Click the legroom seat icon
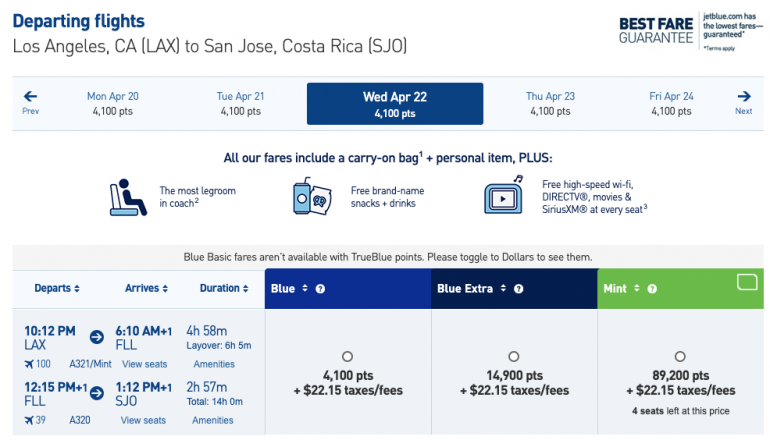The width and height of the screenshot is (770, 440). point(127,197)
